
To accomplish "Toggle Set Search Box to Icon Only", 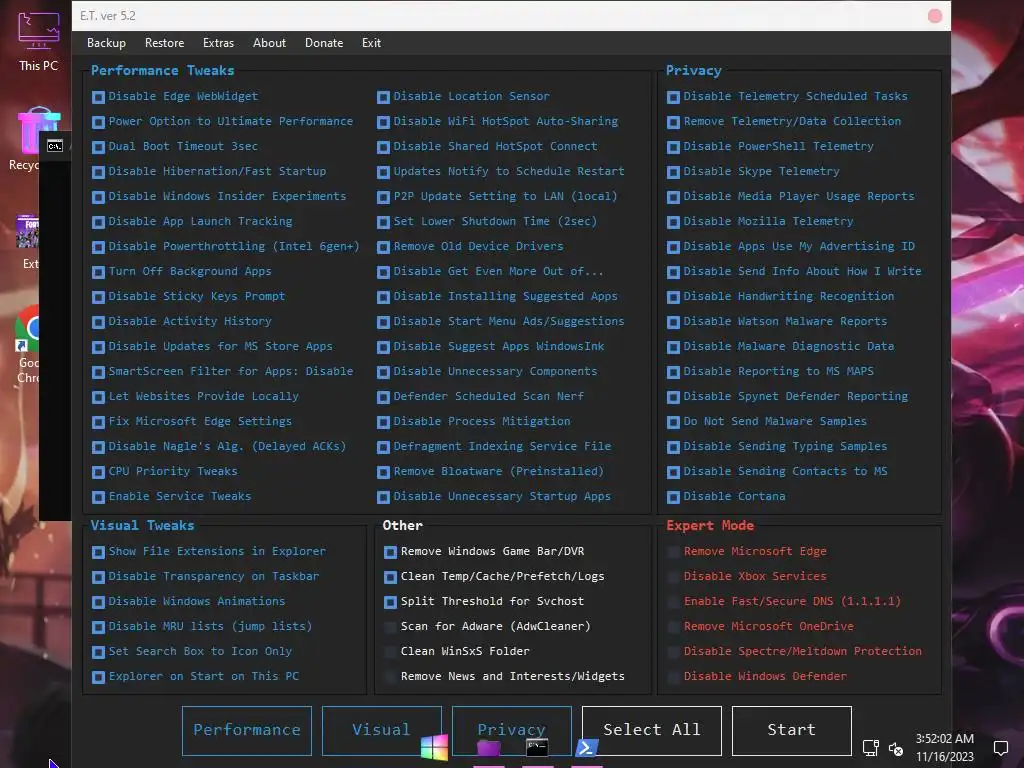I will [99, 652].
